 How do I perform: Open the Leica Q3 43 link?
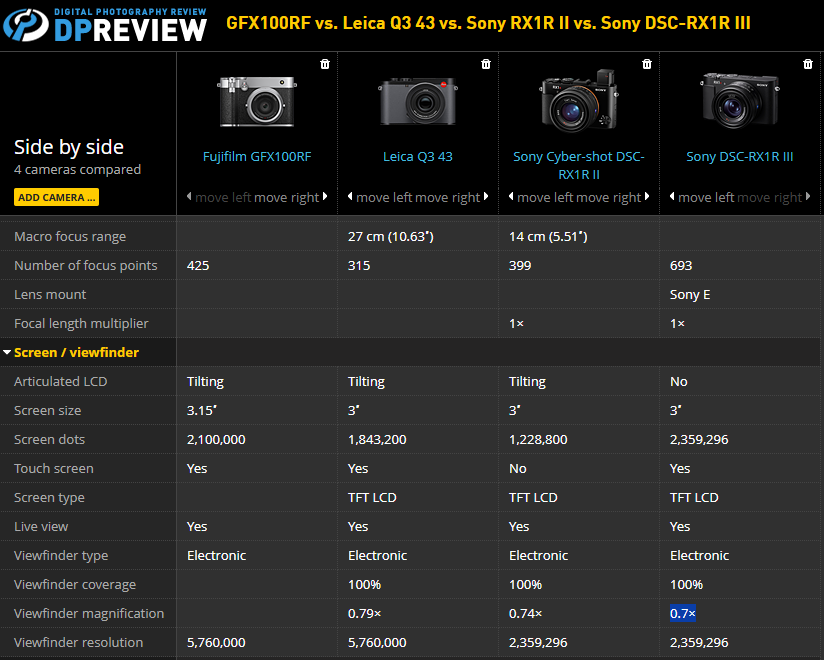pyautogui.click(x=418, y=157)
